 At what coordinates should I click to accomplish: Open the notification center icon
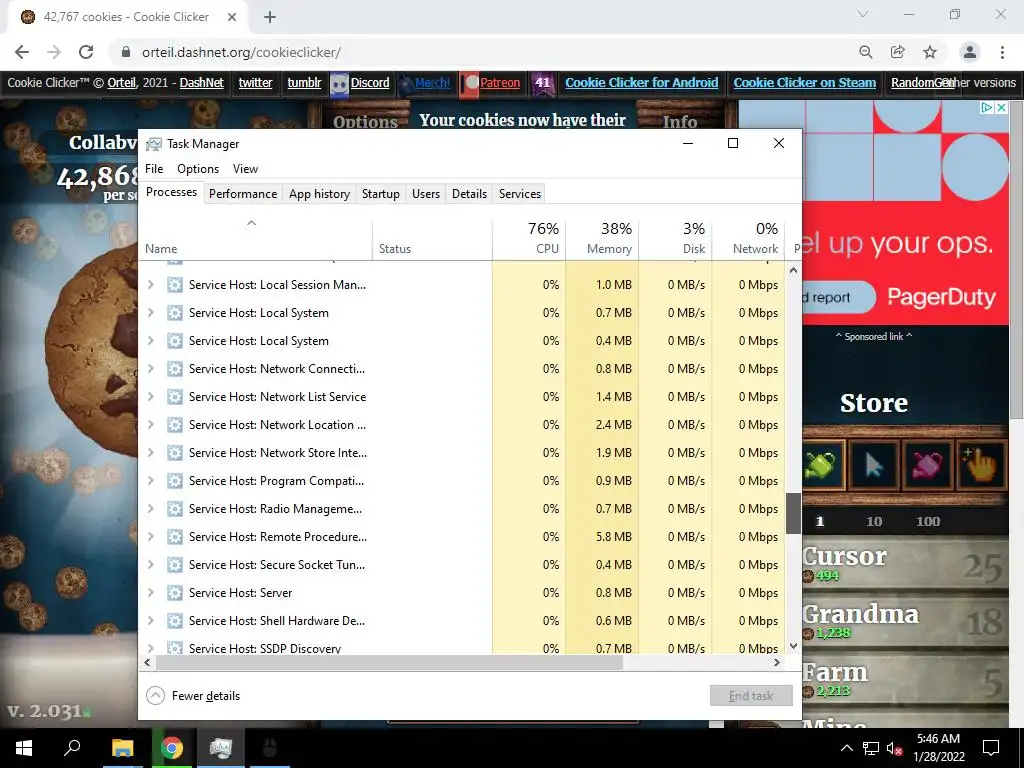[x=991, y=748]
